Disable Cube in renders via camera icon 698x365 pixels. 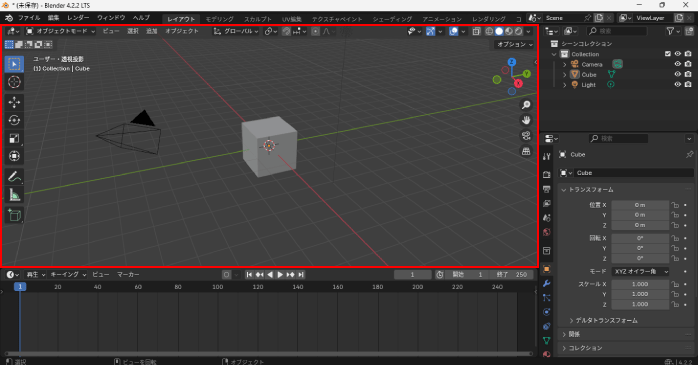click(688, 74)
